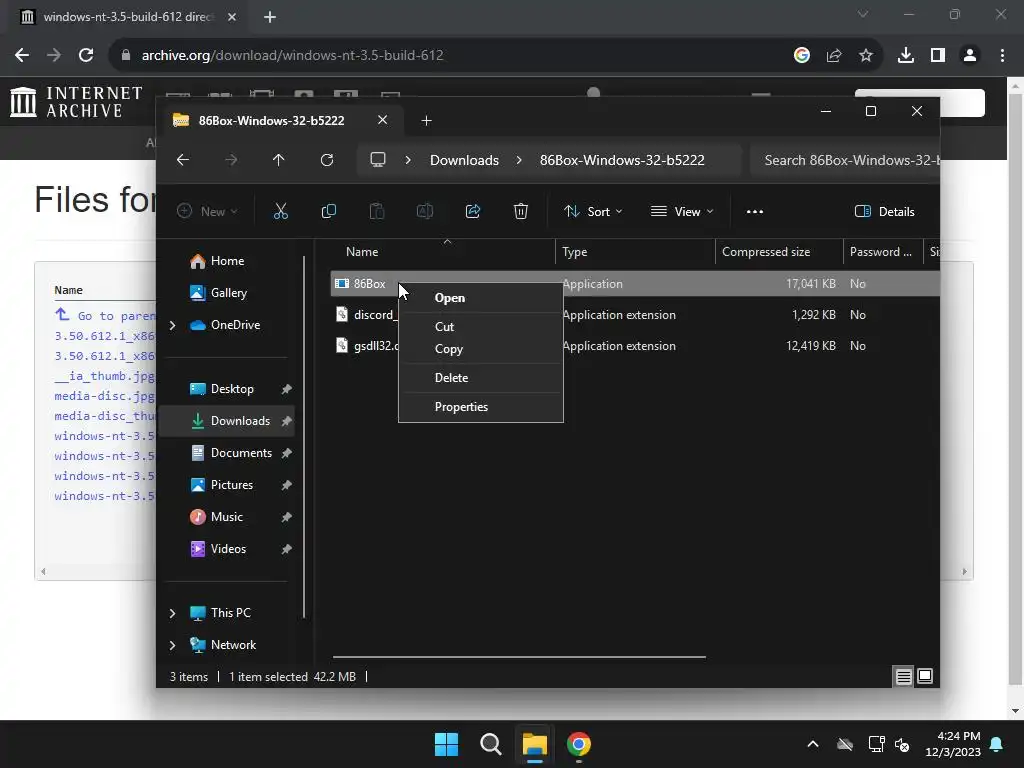Screen dimensions: 1024x768
Task: Select Home in navigation pane
Action: [x=226, y=261]
